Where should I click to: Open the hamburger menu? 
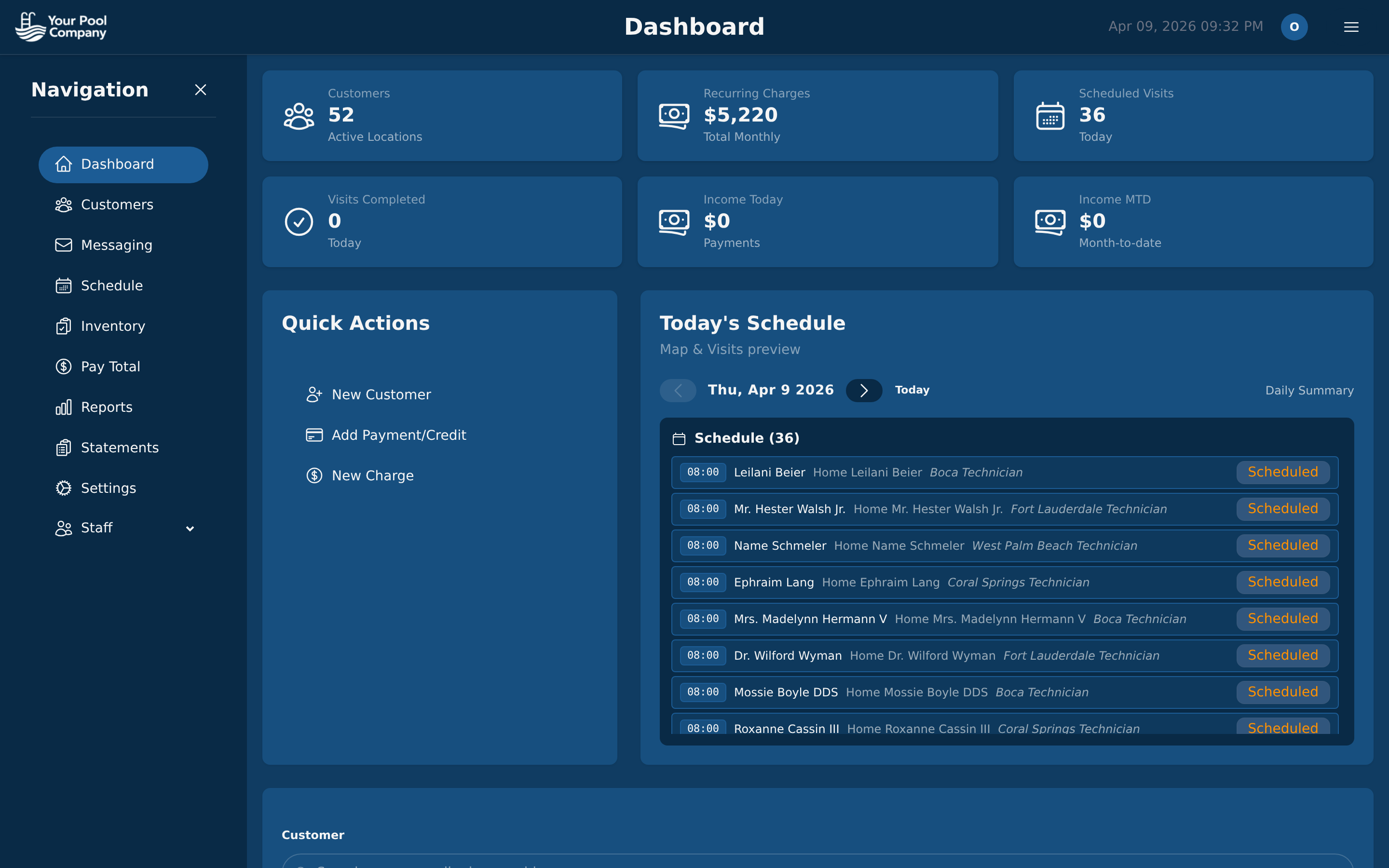pos(1351,27)
